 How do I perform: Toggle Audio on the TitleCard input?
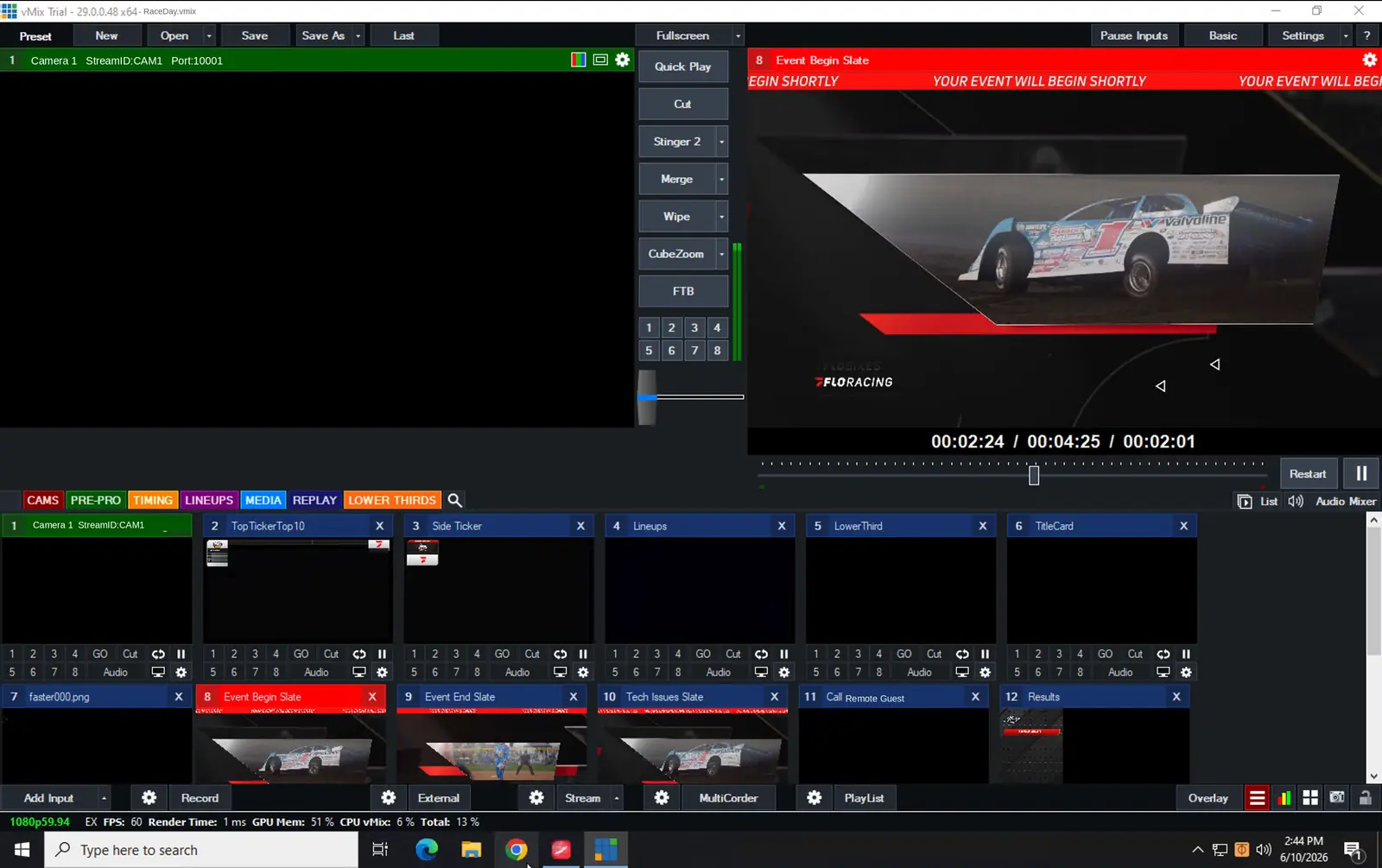[x=1120, y=672]
